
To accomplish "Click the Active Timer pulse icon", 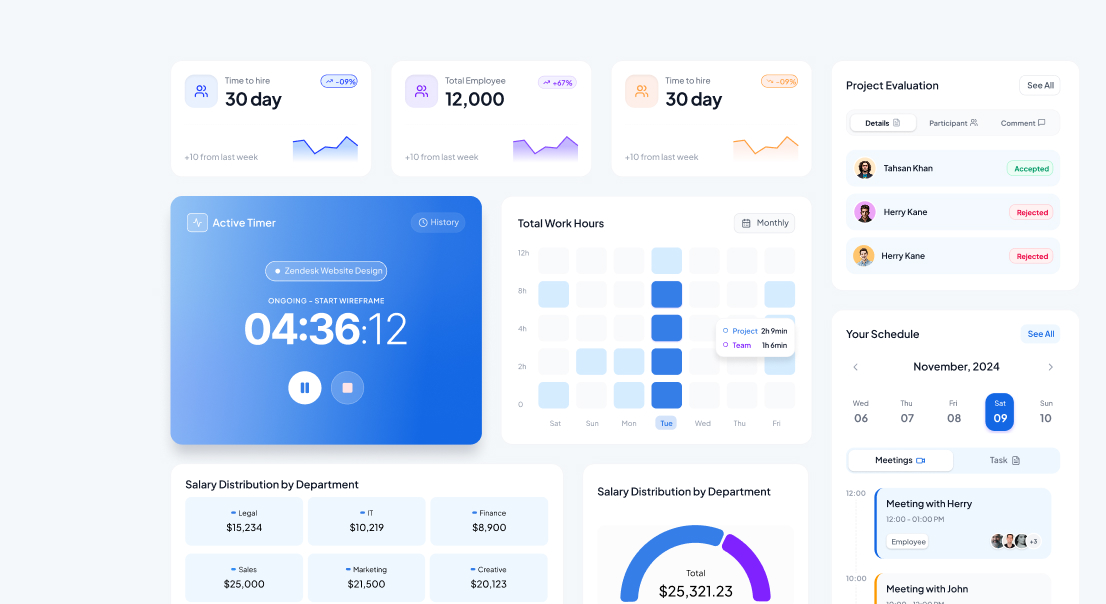I will tap(197, 222).
